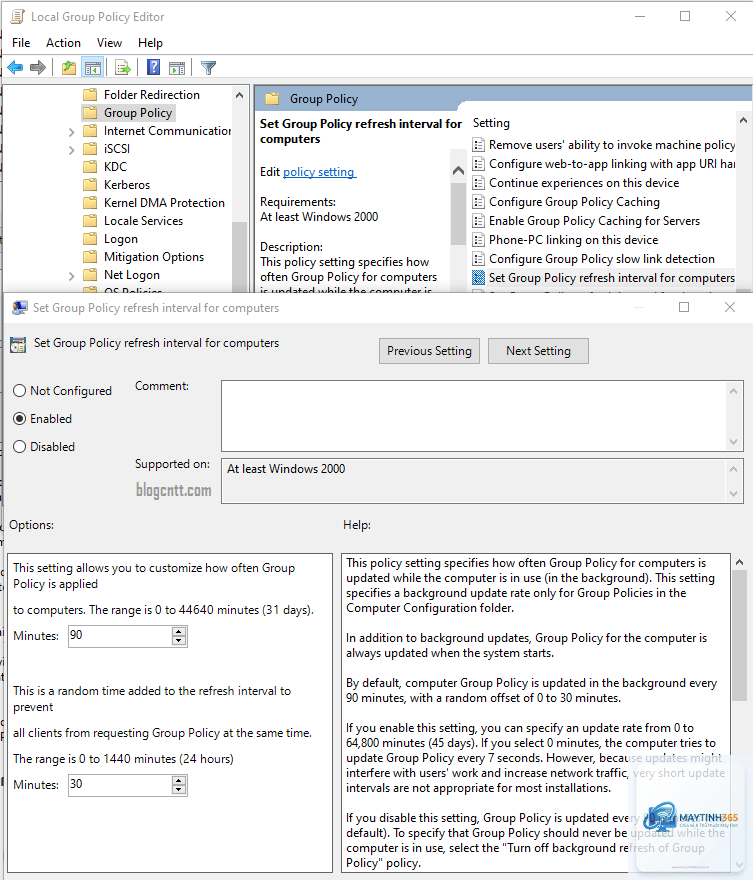This screenshot has height=880, width=753.
Task: Select the Enabled radio button
Action: 20,419
